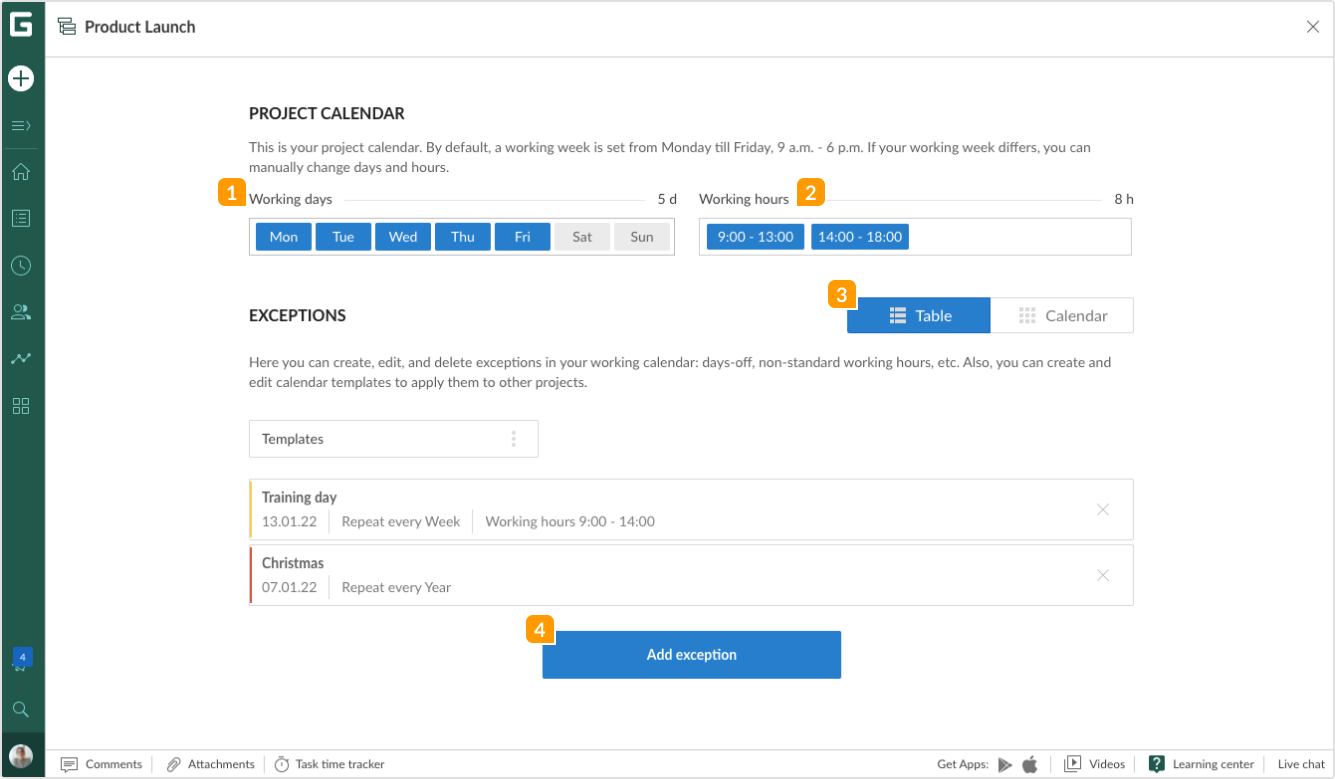Open the reports chart sidebar icon
1335x779 pixels.
click(21, 358)
